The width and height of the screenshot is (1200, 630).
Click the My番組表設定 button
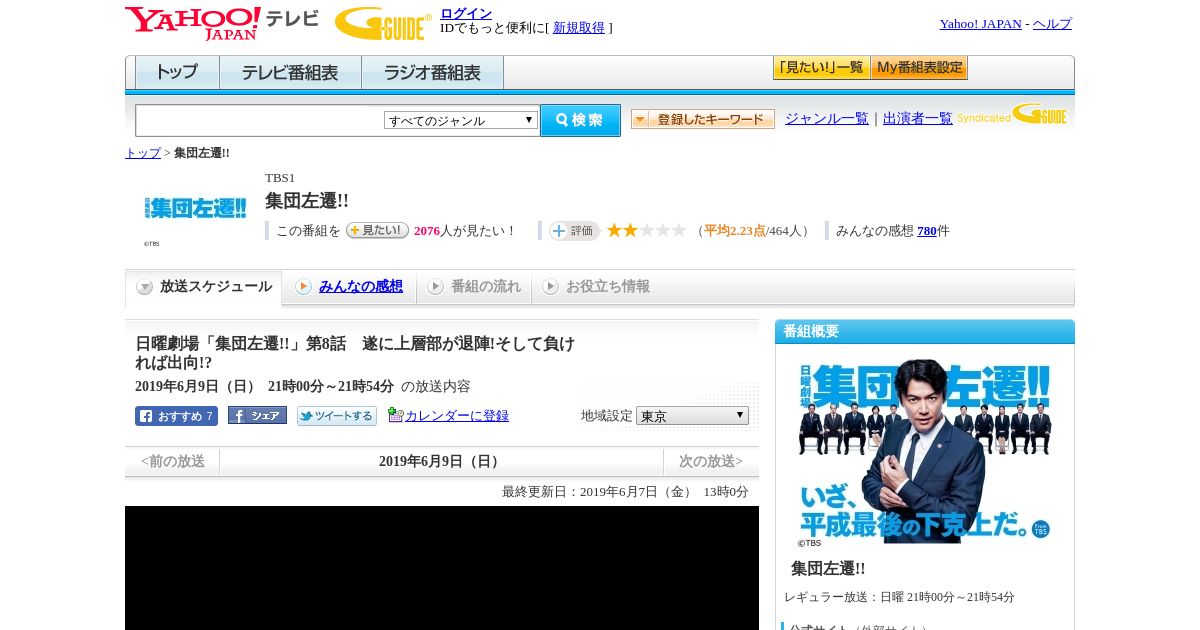click(x=919, y=68)
